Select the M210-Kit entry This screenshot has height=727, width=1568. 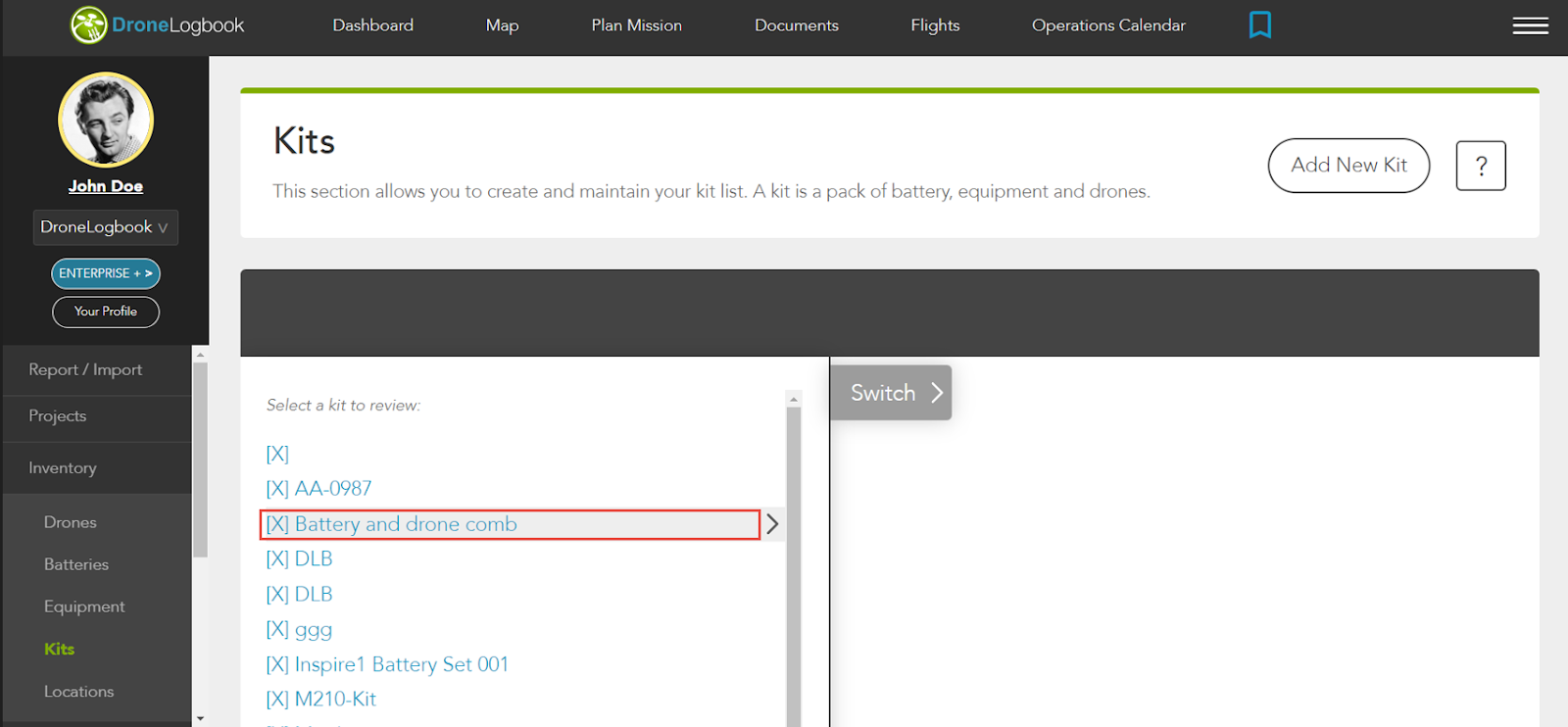point(320,699)
